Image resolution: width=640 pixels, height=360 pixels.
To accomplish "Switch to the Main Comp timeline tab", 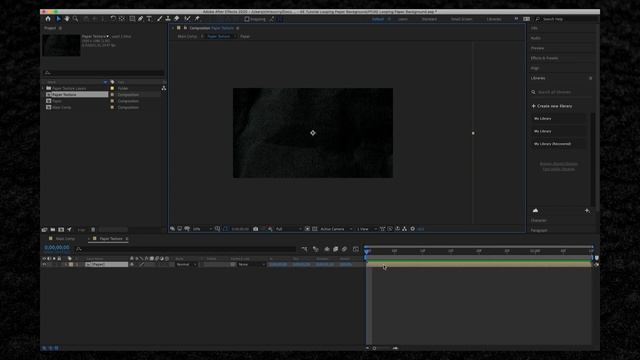I will pyautogui.click(x=65, y=239).
